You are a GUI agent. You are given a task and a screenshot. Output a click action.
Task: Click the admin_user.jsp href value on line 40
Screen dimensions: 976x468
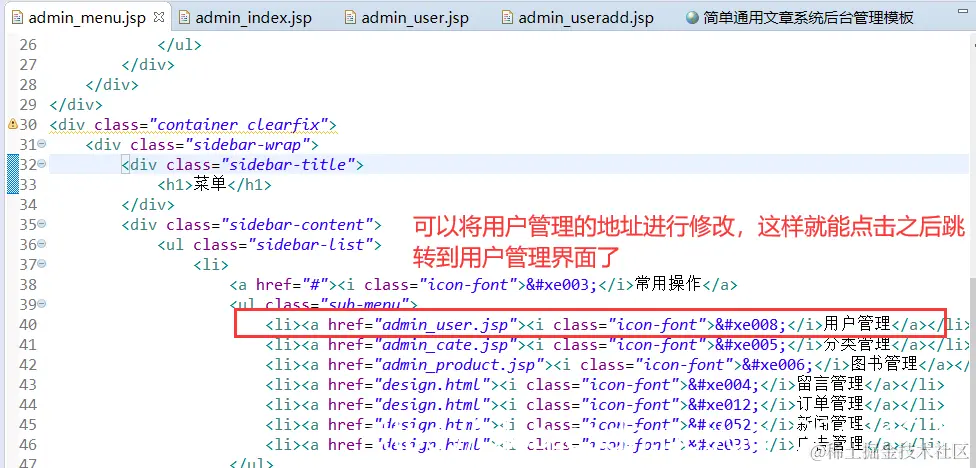[x=445, y=324]
